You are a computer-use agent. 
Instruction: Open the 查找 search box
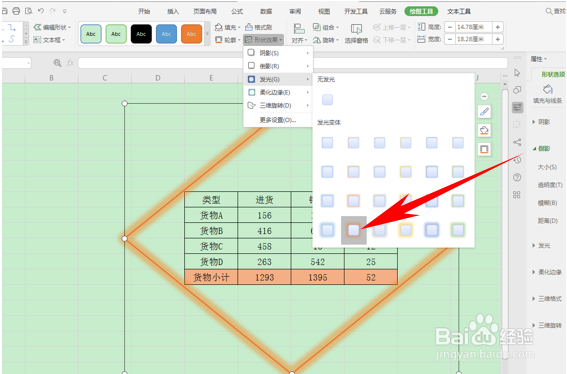point(556,11)
